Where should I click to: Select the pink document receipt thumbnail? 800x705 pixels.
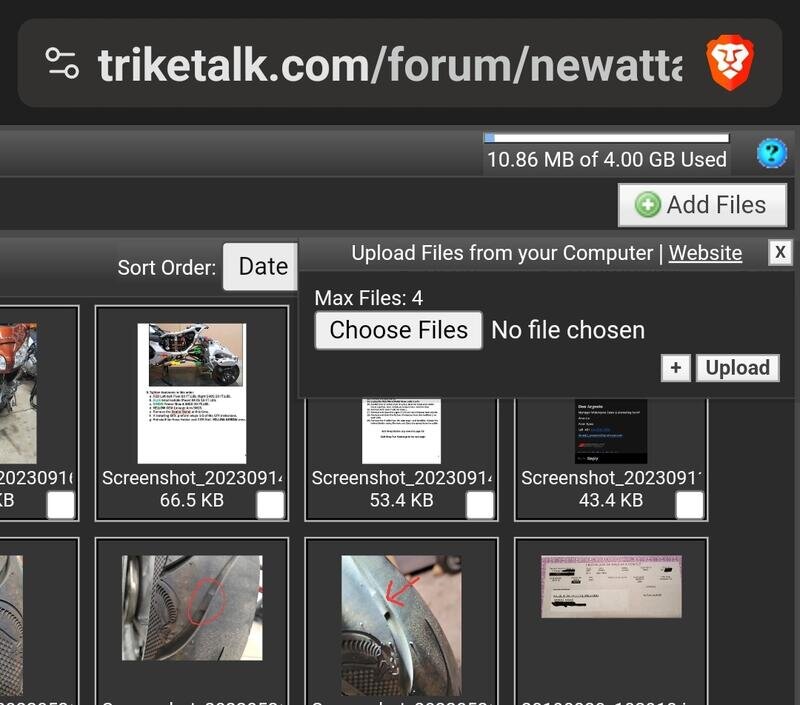(x=611, y=587)
